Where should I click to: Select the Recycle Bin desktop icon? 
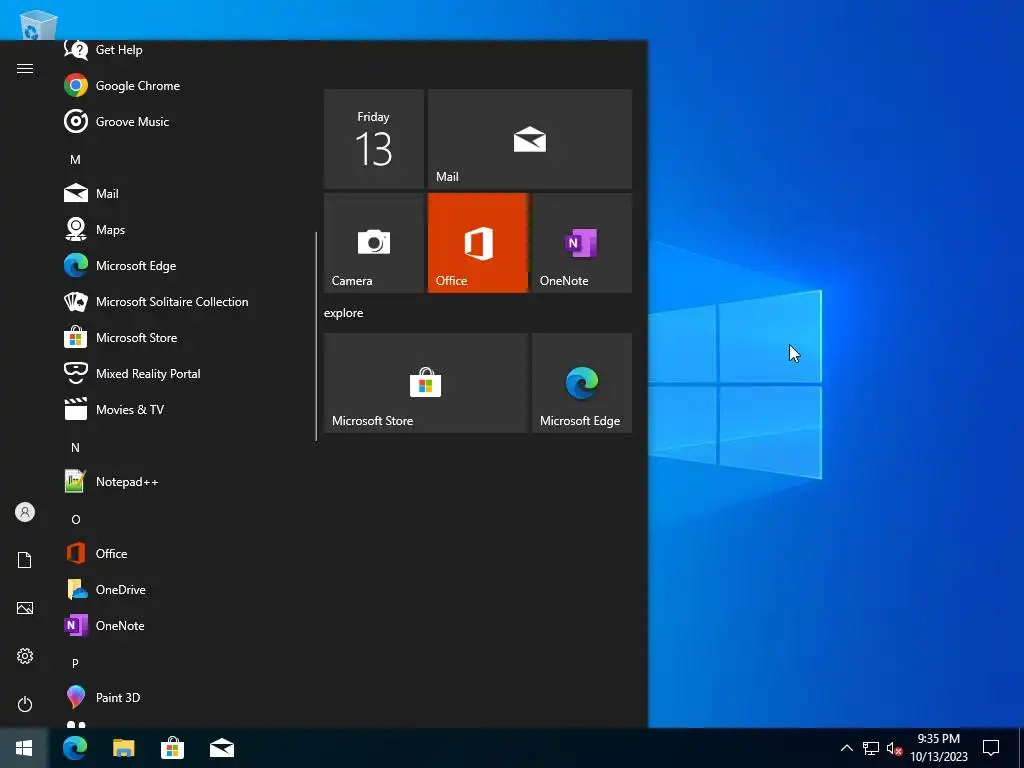[39, 25]
